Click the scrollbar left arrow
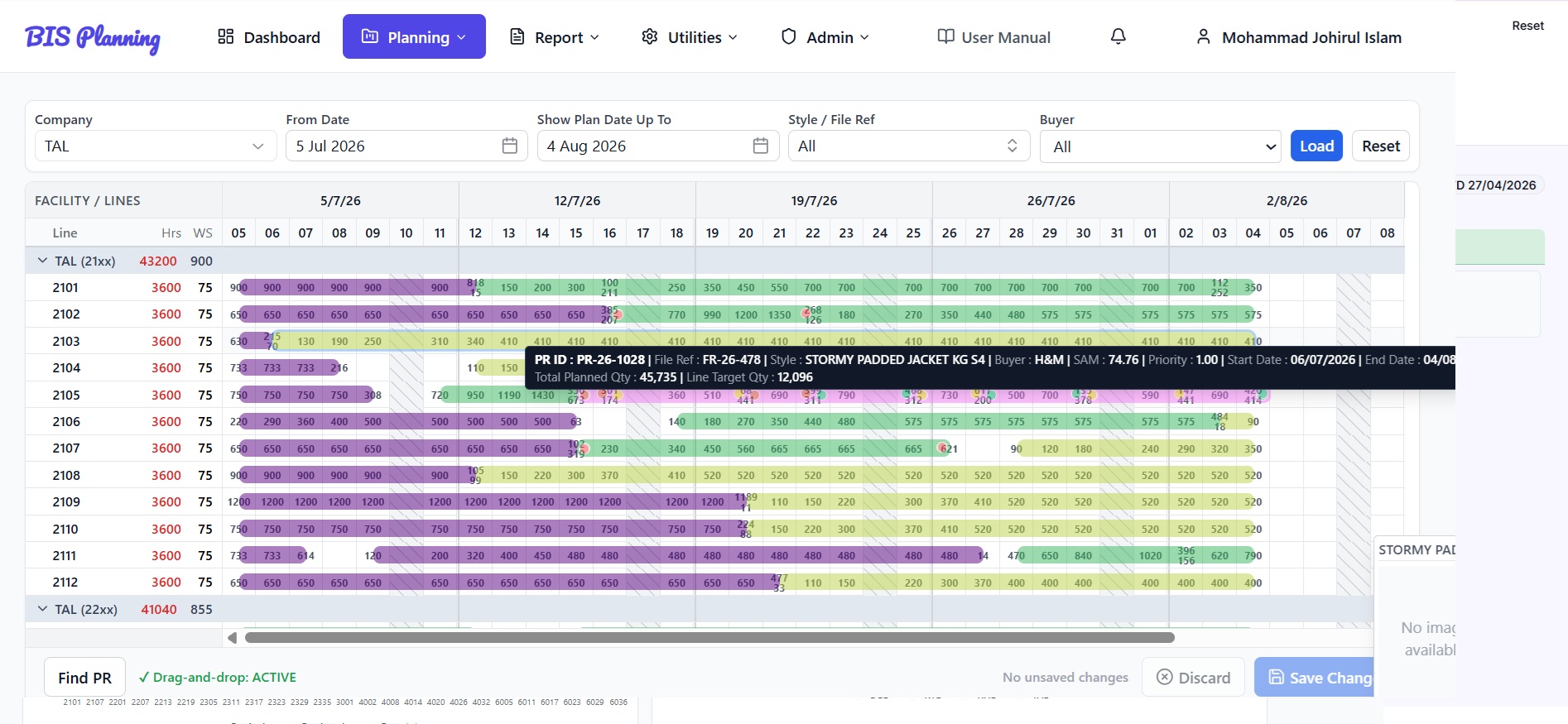 pyautogui.click(x=233, y=638)
